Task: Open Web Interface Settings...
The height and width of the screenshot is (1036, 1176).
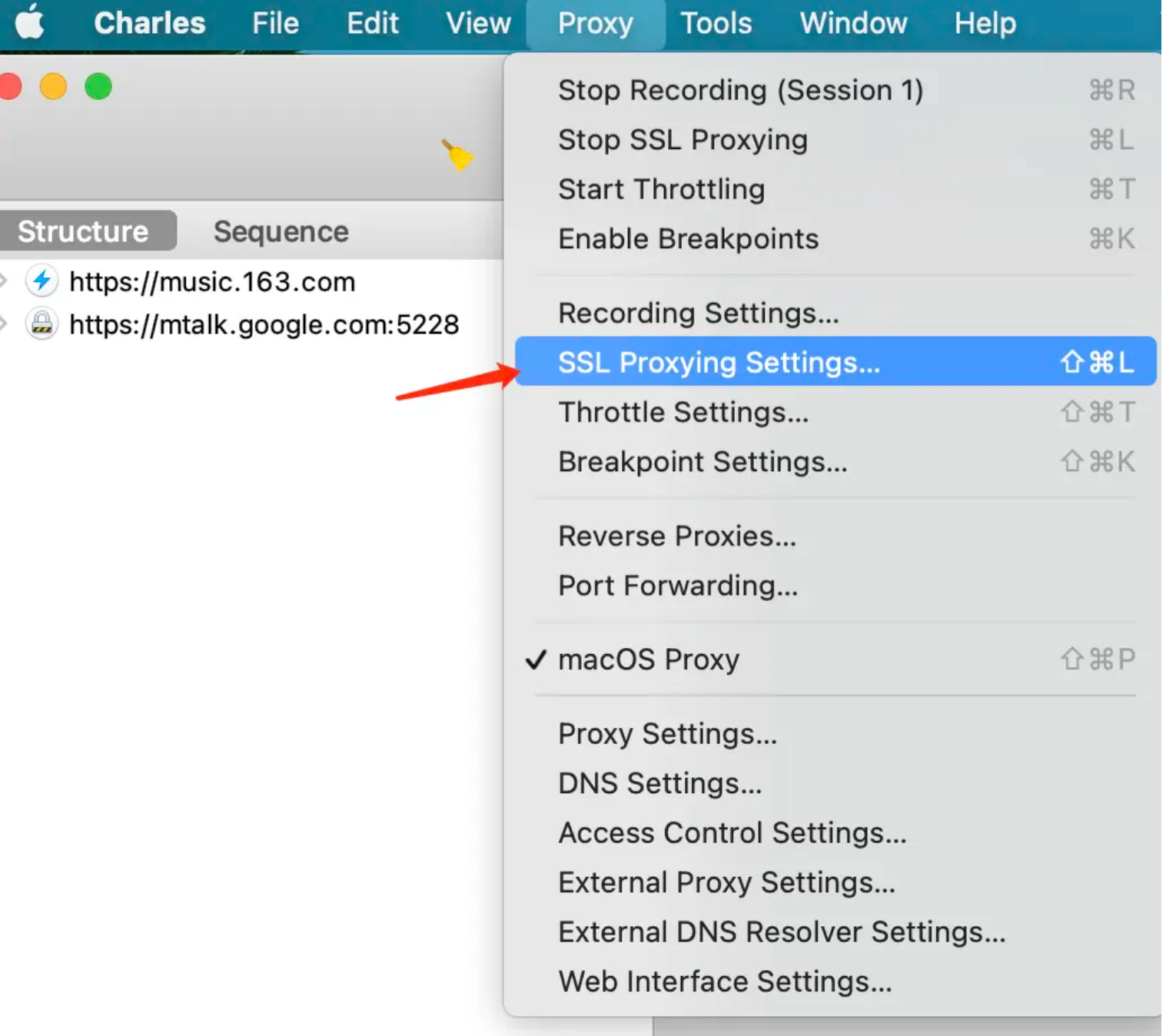Action: click(835, 981)
